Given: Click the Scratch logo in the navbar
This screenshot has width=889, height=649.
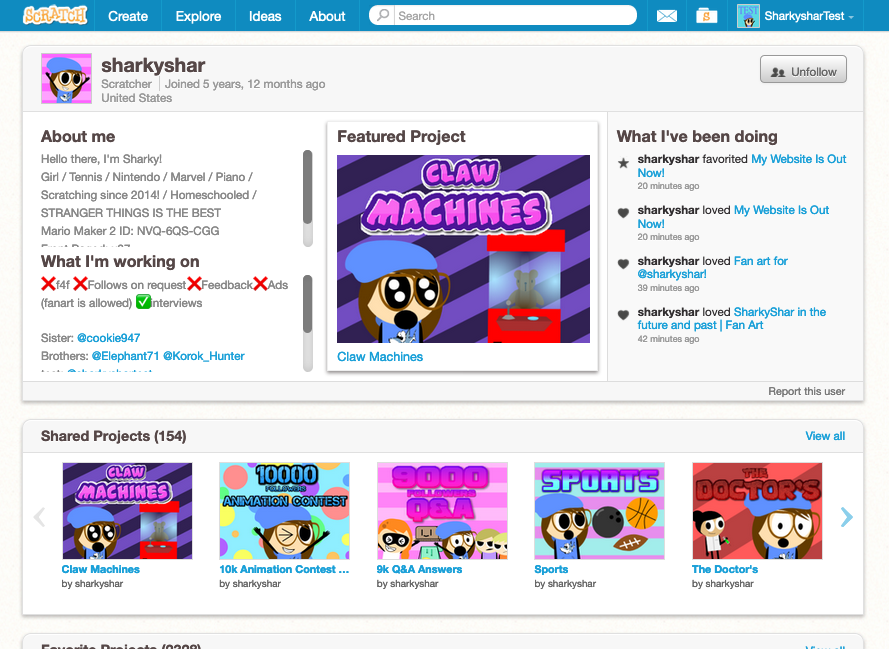Looking at the screenshot, I should (56, 15).
